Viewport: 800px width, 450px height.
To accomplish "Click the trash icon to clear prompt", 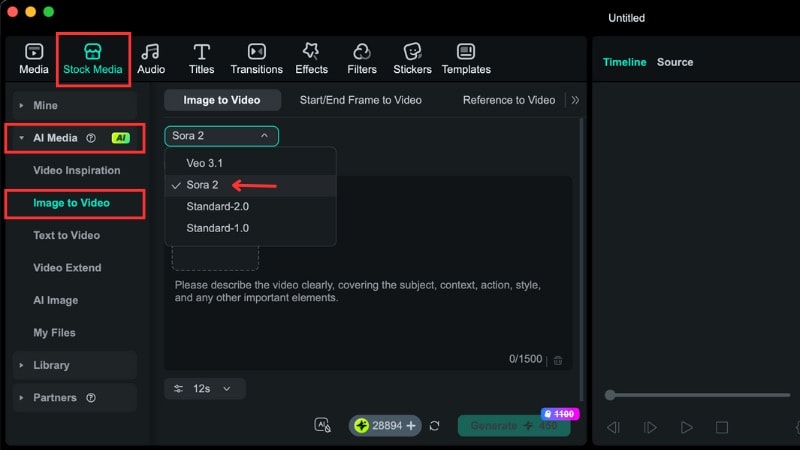I will tap(558, 360).
